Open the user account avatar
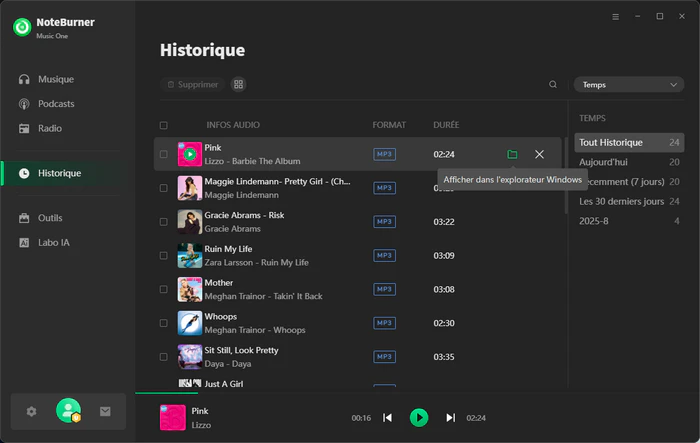 point(68,410)
